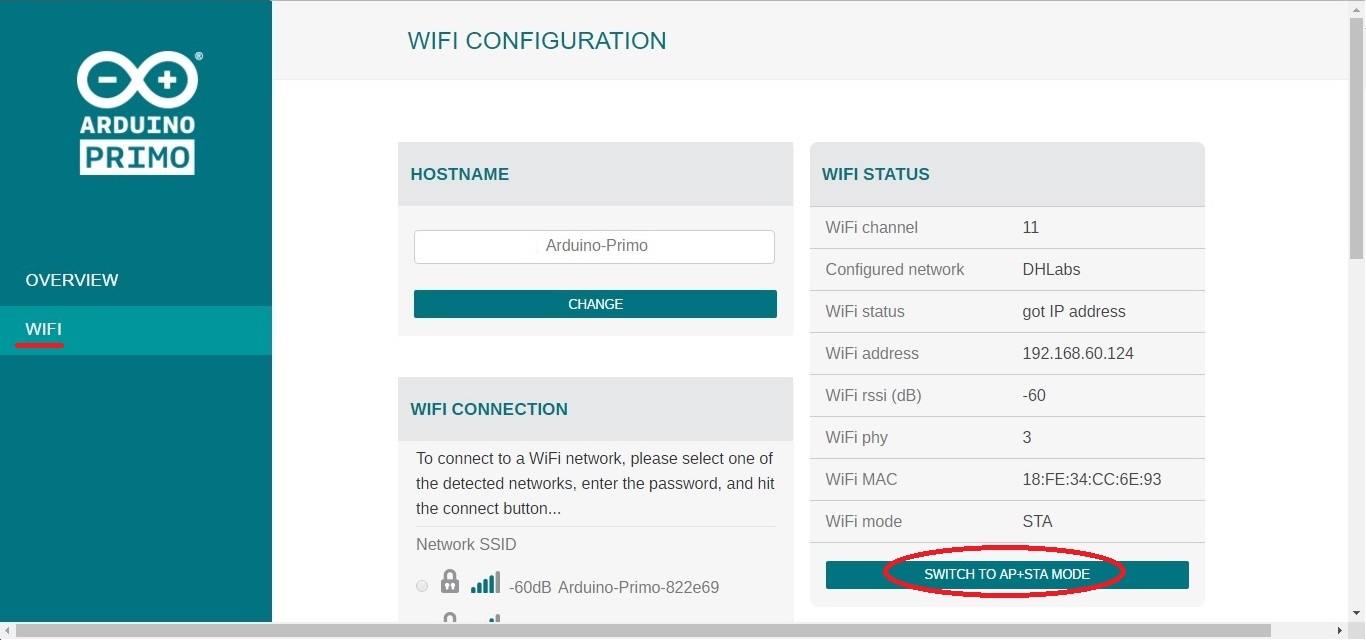This screenshot has height=640, width=1366.
Task: Click the HOSTNAME panel header
Action: click(x=595, y=174)
